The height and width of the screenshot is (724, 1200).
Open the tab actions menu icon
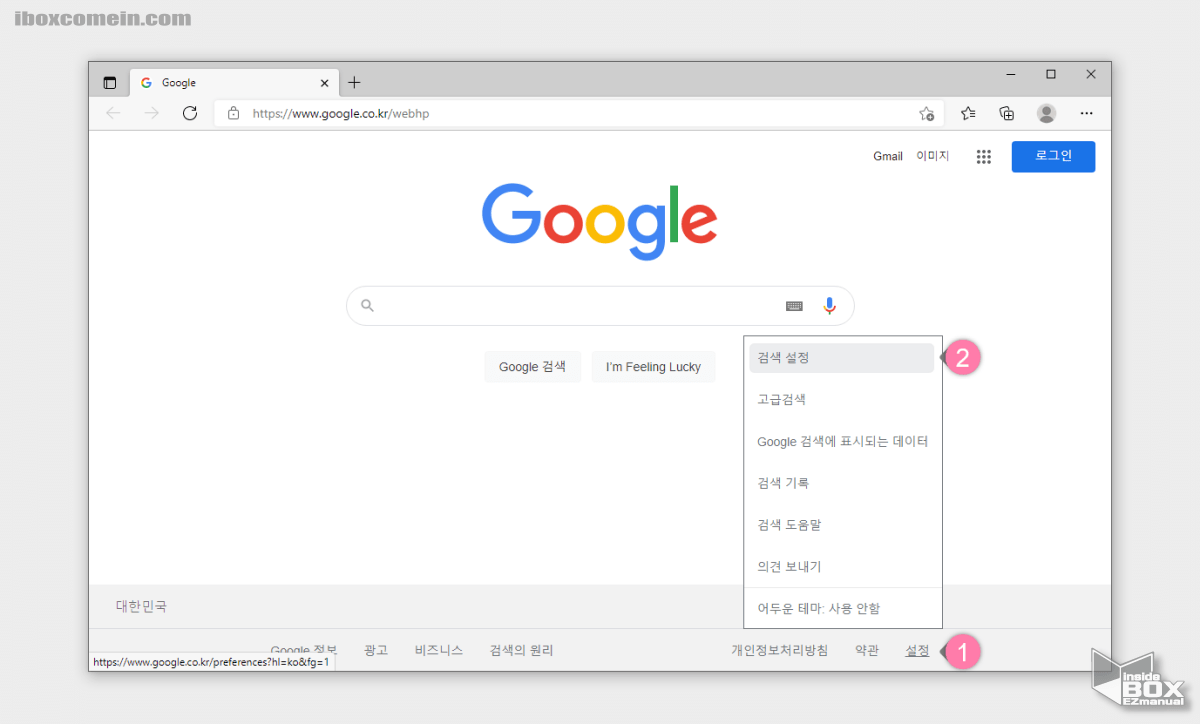[x=110, y=83]
